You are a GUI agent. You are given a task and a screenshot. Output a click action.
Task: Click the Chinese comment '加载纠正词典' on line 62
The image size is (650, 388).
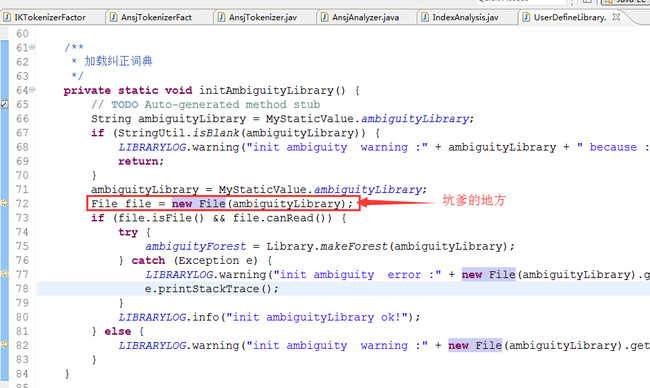pyautogui.click(x=119, y=61)
